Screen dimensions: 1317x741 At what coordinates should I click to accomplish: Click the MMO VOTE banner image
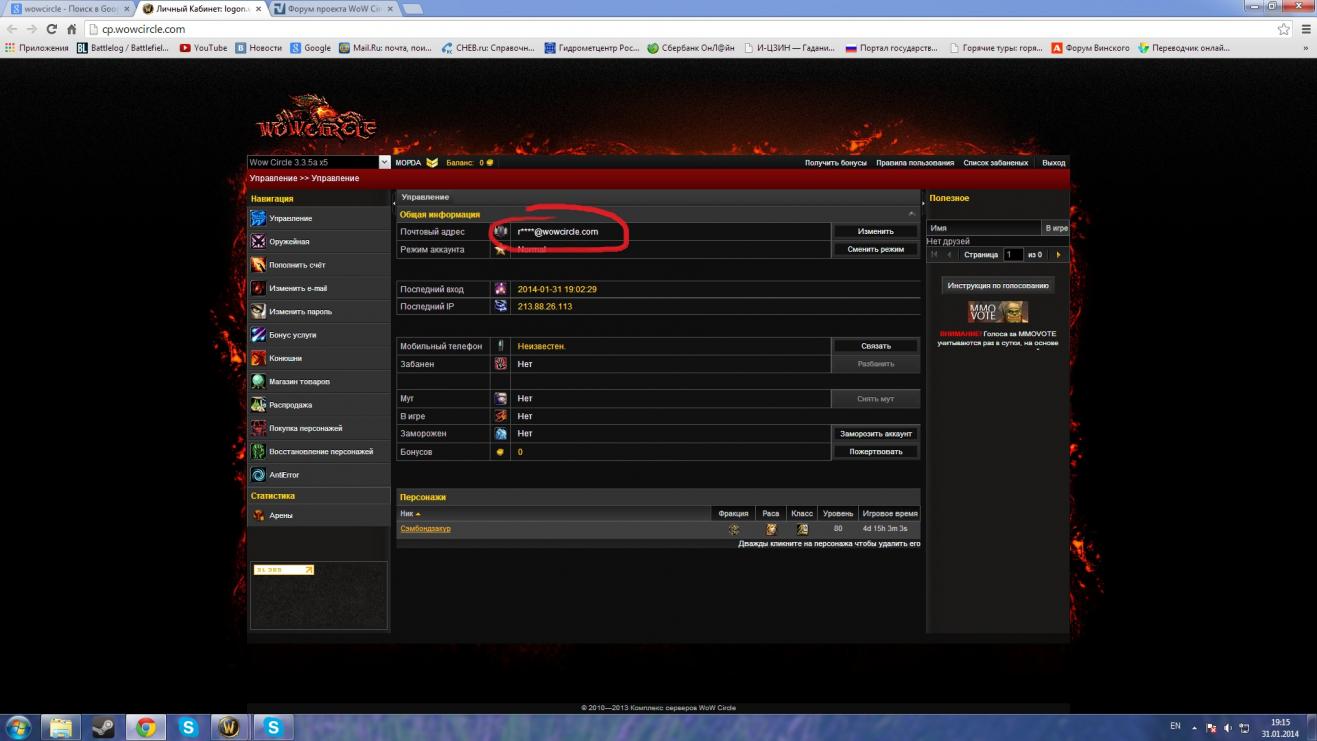click(997, 312)
